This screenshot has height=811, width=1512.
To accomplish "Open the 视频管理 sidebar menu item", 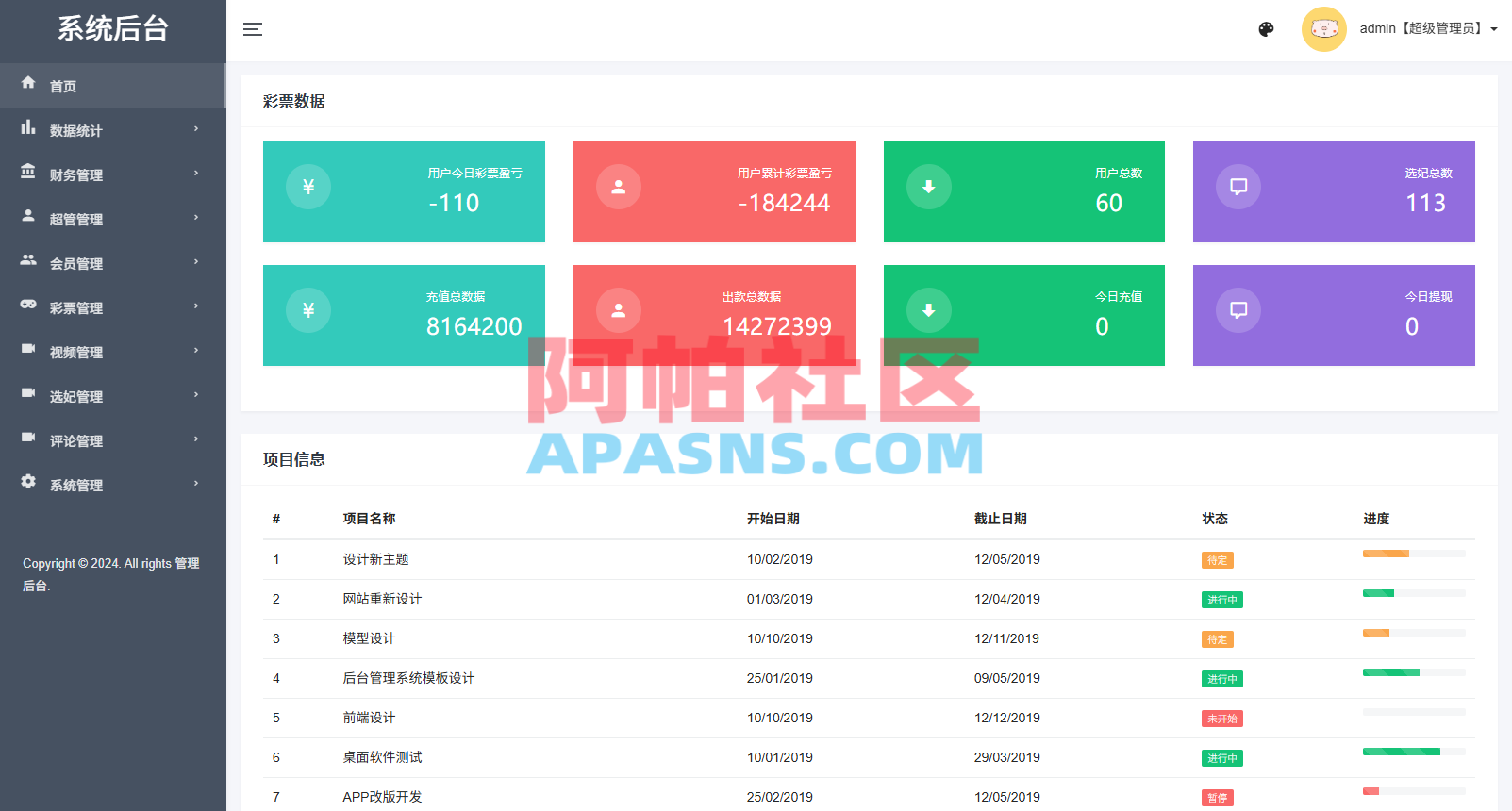I will 112,352.
